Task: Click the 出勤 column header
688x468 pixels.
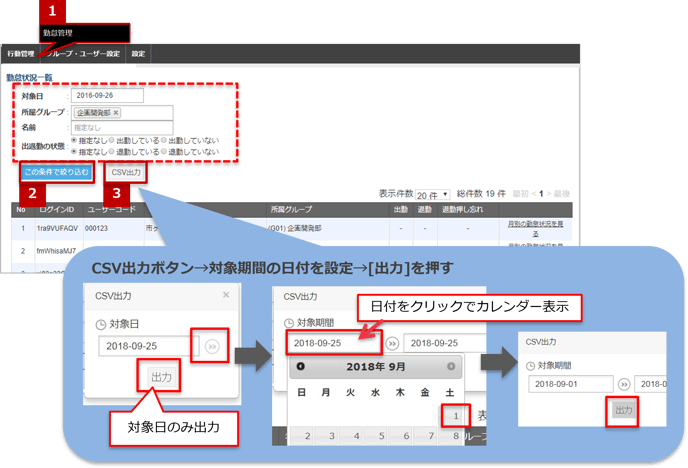Action: click(x=401, y=210)
